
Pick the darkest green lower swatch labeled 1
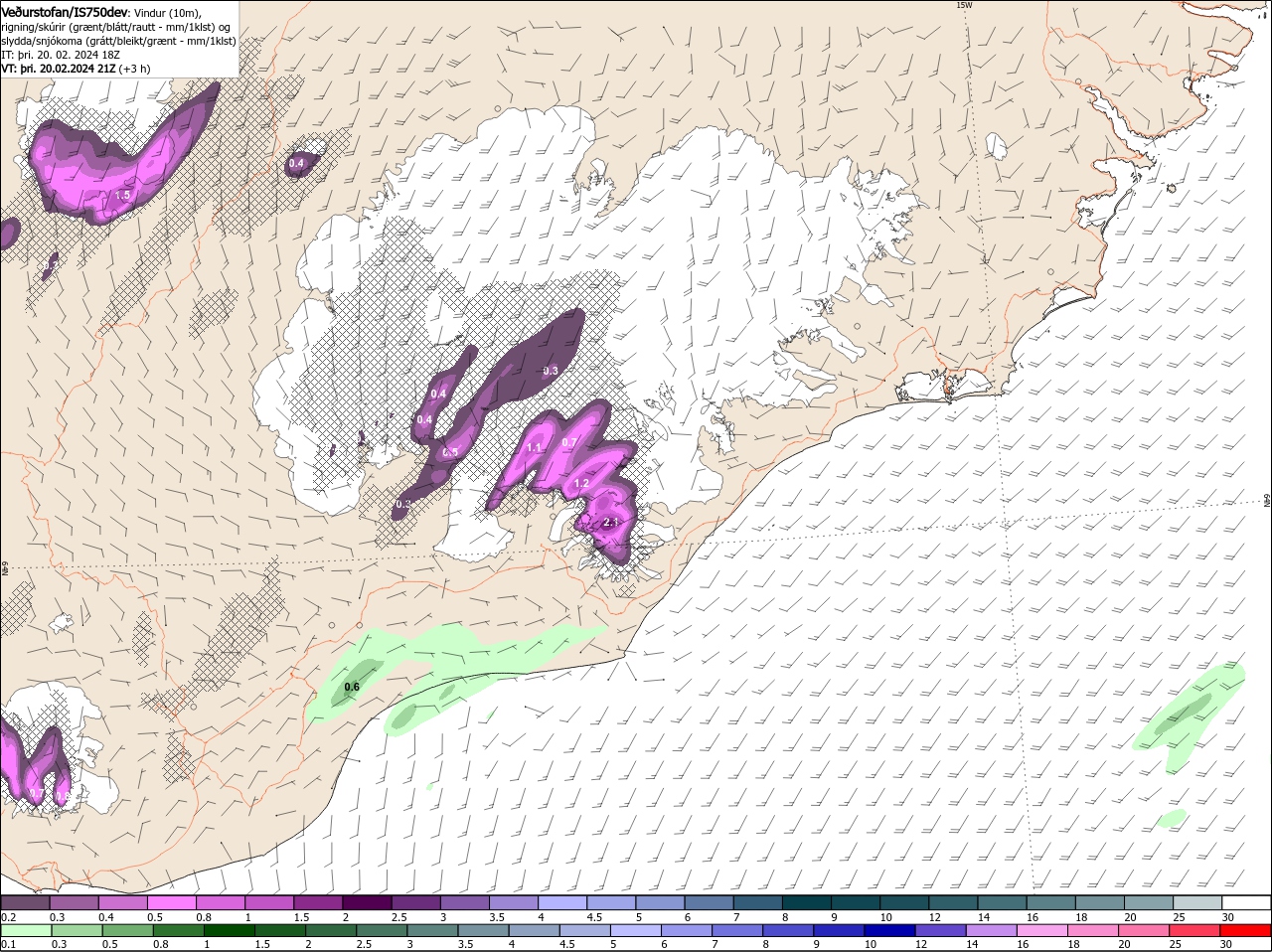[x=230, y=930]
